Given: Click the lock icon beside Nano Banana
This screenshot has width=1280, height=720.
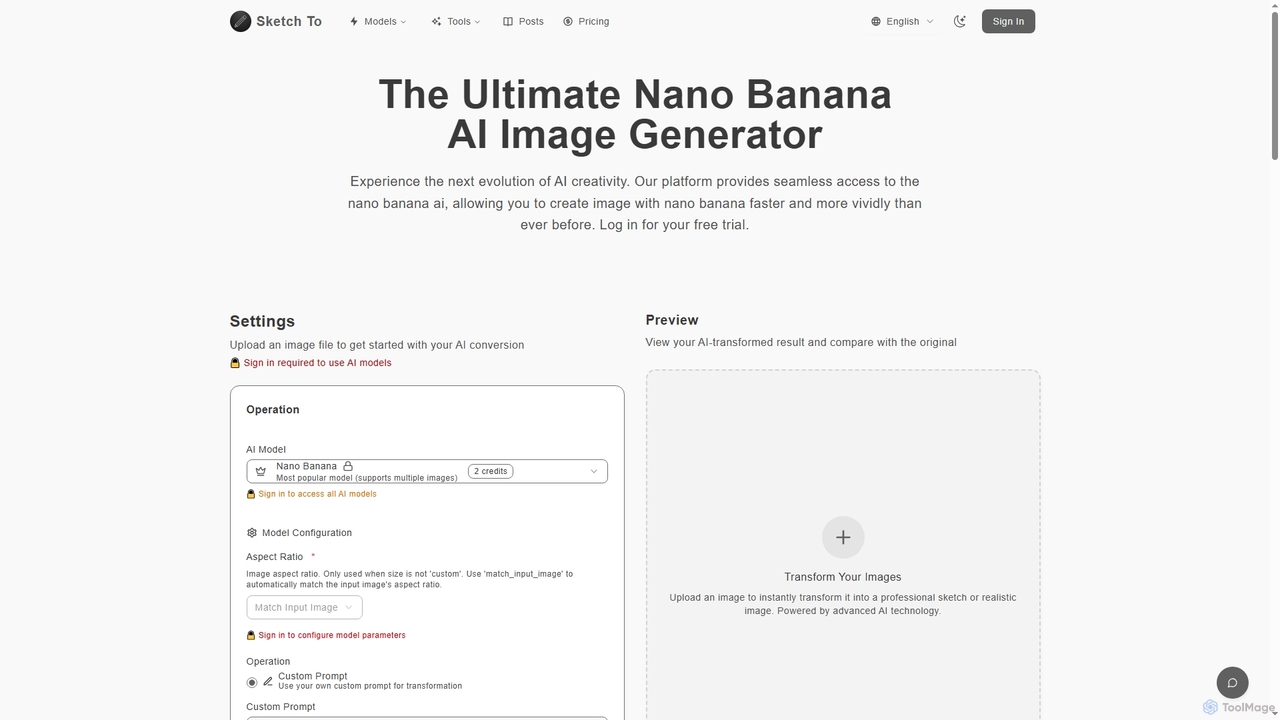Looking at the screenshot, I should (x=348, y=466).
